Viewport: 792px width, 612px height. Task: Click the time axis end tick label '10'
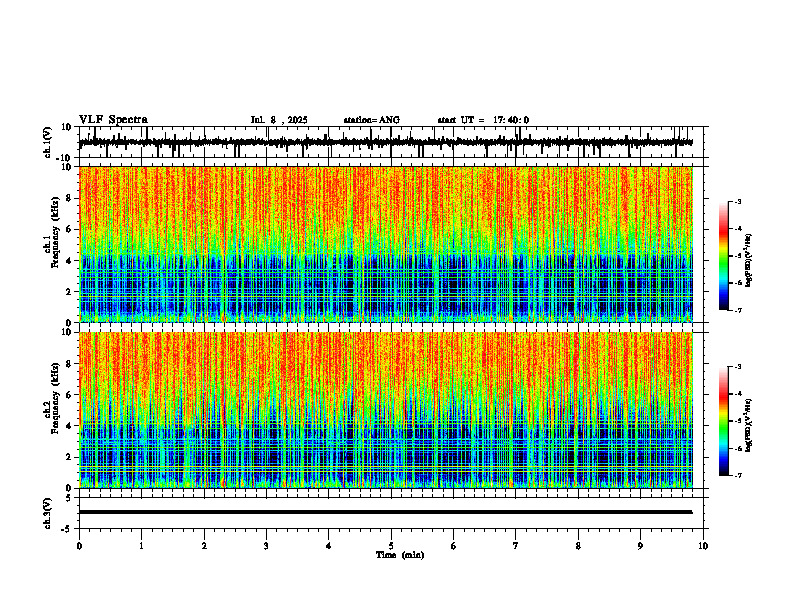[x=703, y=546]
